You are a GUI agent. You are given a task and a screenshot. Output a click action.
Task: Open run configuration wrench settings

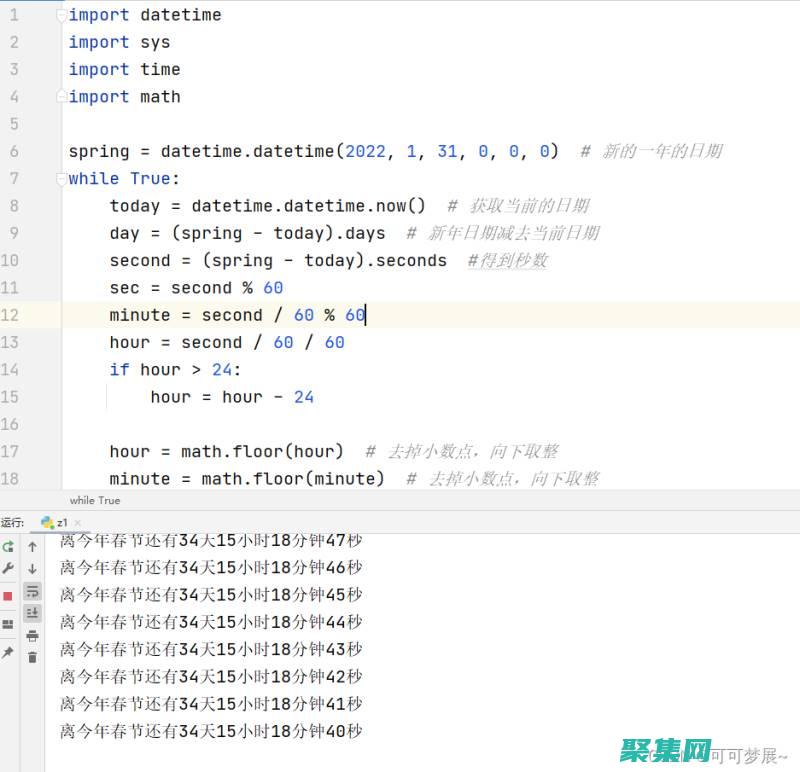(8, 568)
